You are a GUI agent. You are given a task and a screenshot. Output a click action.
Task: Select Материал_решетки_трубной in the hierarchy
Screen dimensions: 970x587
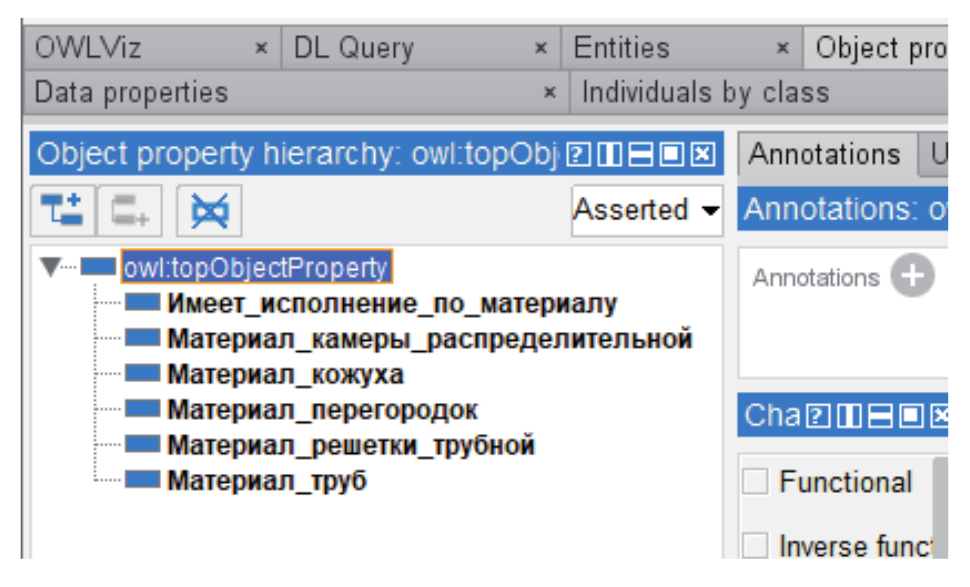pos(350,445)
